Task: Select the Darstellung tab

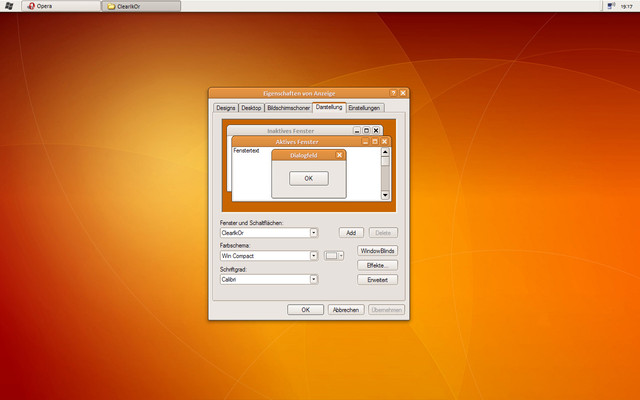Action: click(329, 107)
